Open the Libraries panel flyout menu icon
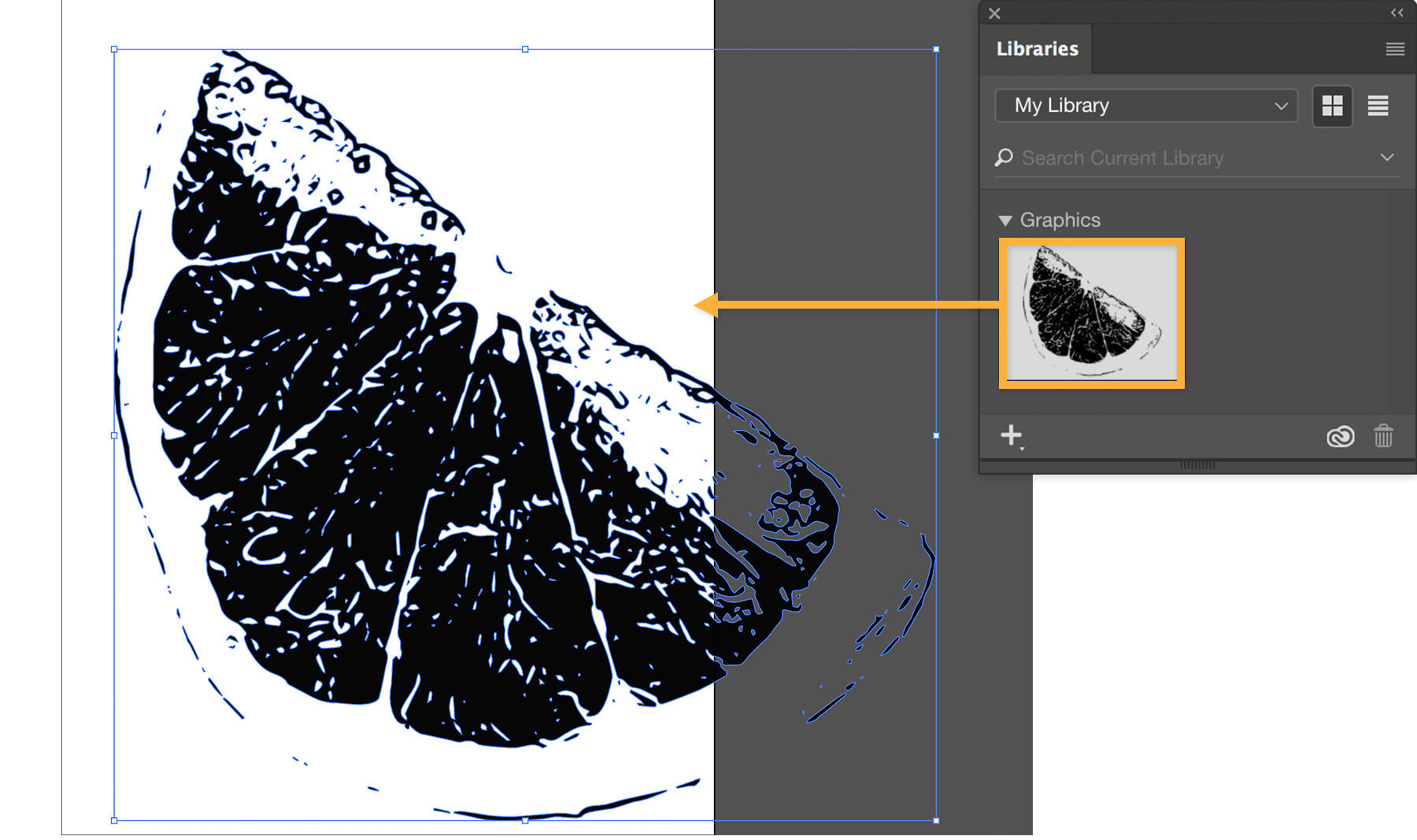Viewport: 1417px width, 840px height. click(x=1394, y=49)
